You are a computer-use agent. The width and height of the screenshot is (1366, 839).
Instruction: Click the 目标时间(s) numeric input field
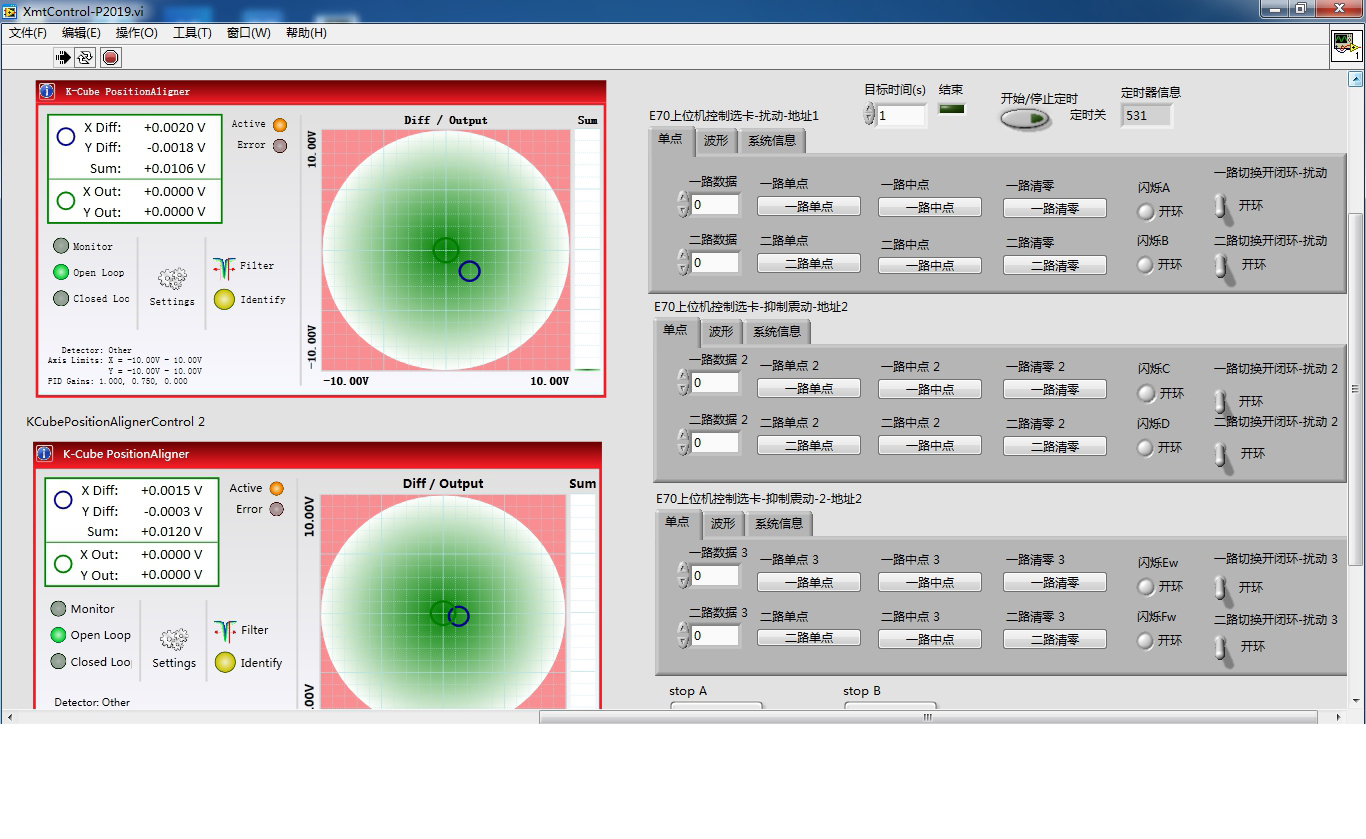pos(901,115)
